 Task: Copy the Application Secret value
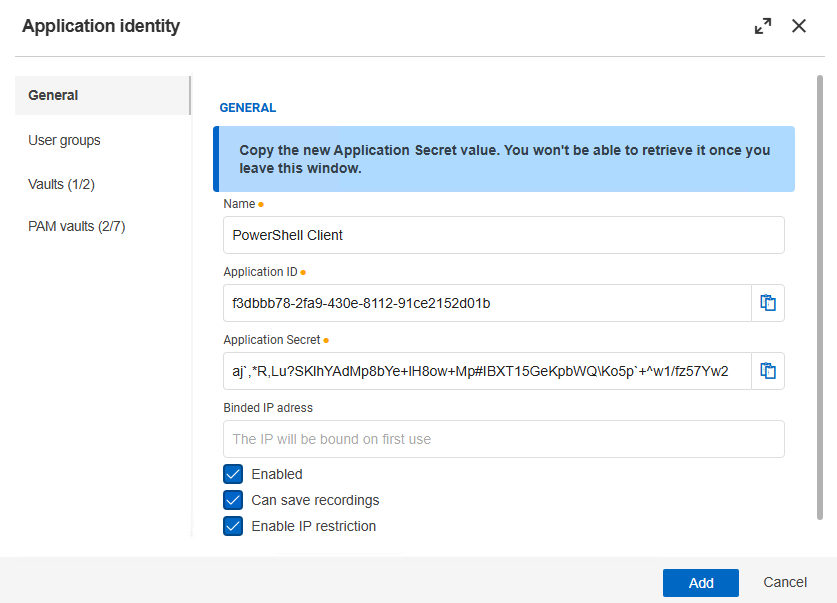[x=768, y=371]
